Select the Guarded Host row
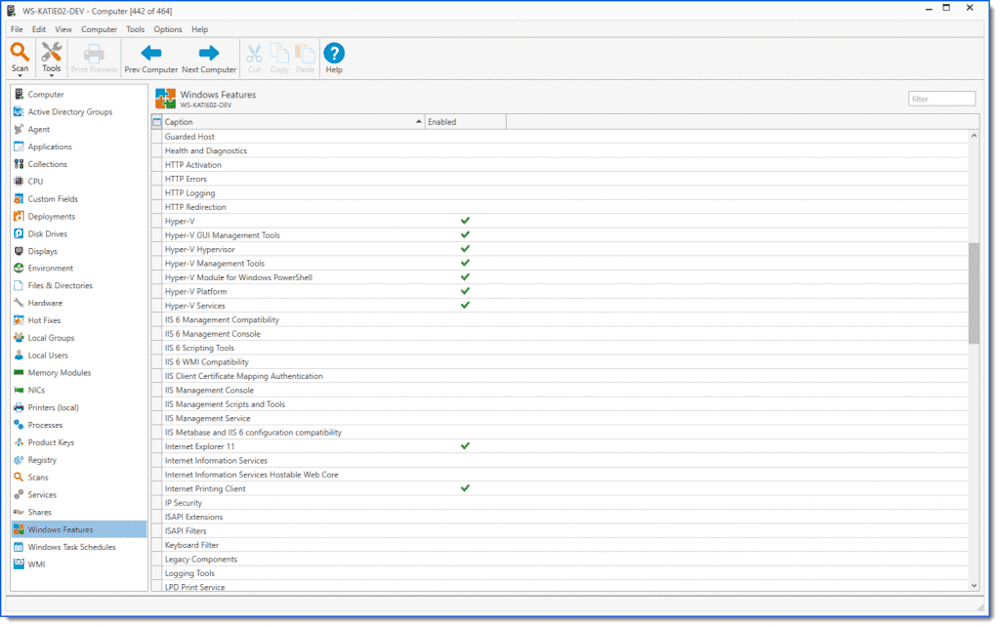 point(560,136)
